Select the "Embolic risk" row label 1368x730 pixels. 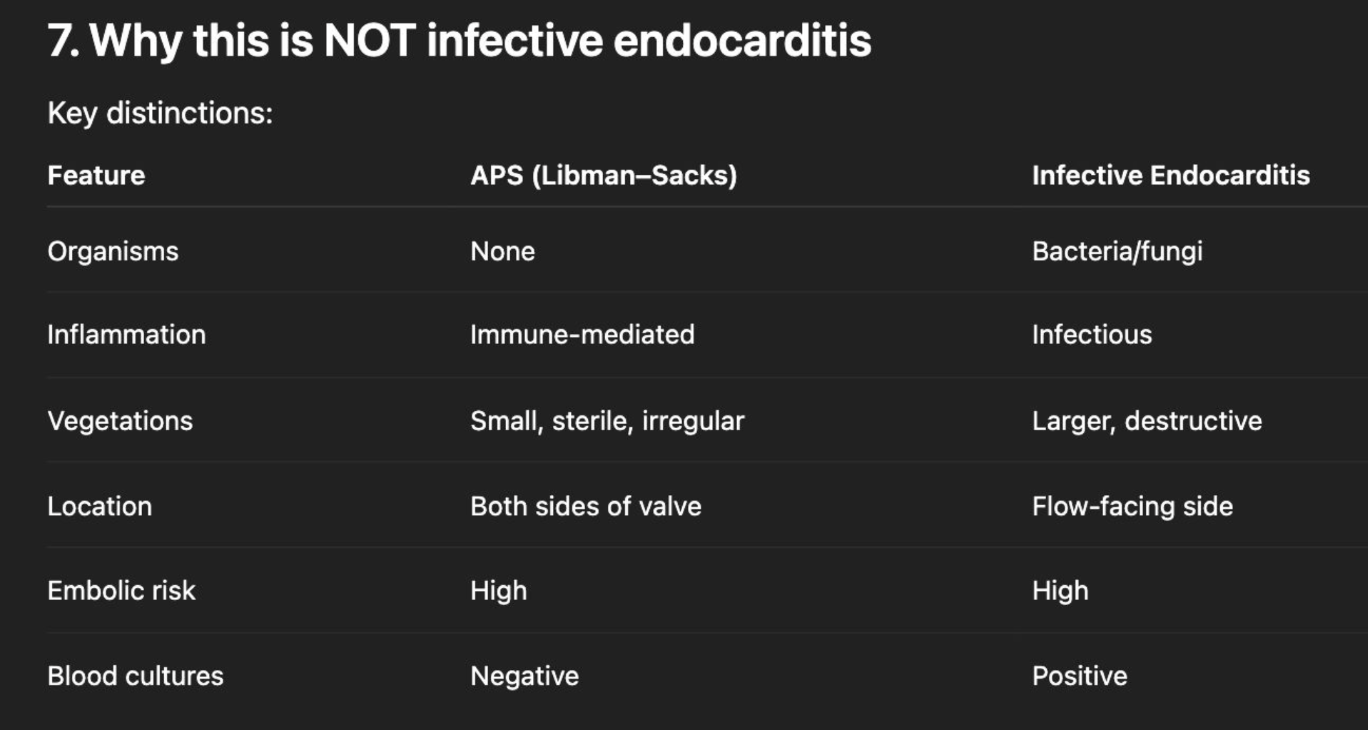pyautogui.click(x=121, y=591)
